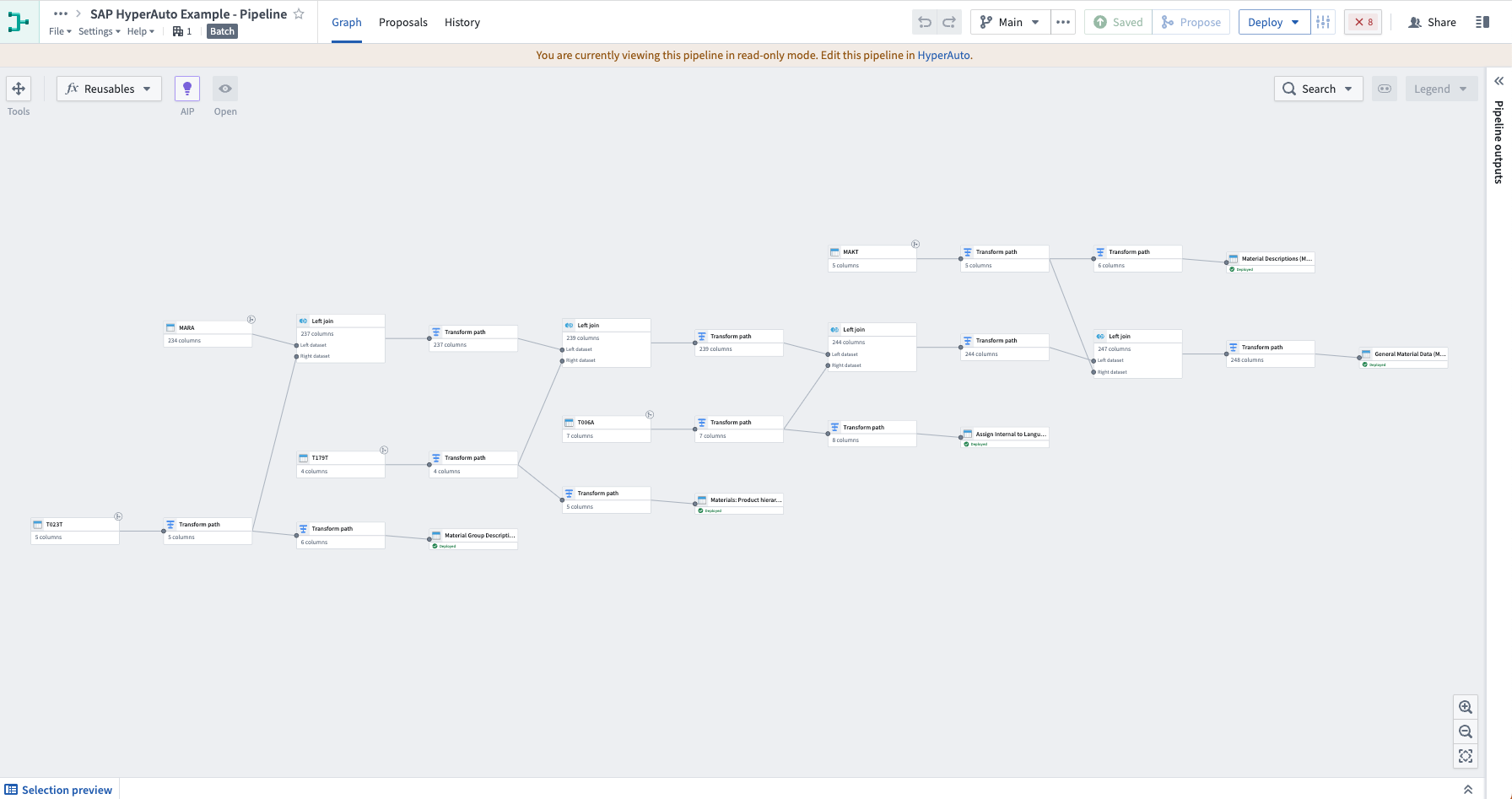Select the MARA dataset node
The image size is (1512, 799).
208,334
